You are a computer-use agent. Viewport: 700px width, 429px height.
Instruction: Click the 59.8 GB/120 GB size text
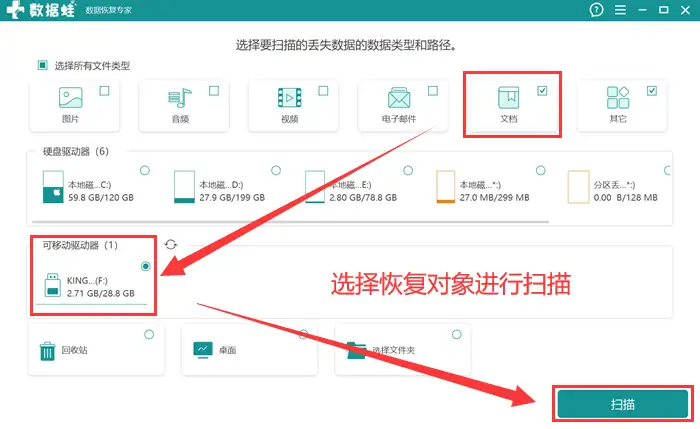(x=101, y=197)
